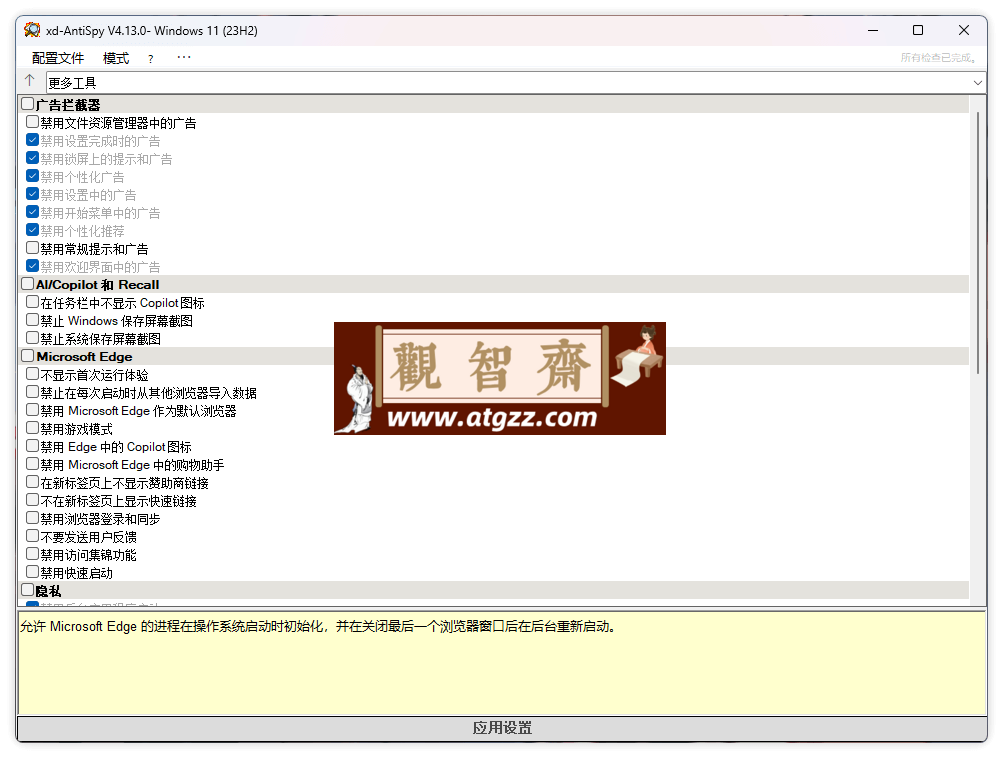Check 禁用游戏模式 checkbox
Image resolution: width=1003 pixels, height=758 pixels.
coord(33,427)
